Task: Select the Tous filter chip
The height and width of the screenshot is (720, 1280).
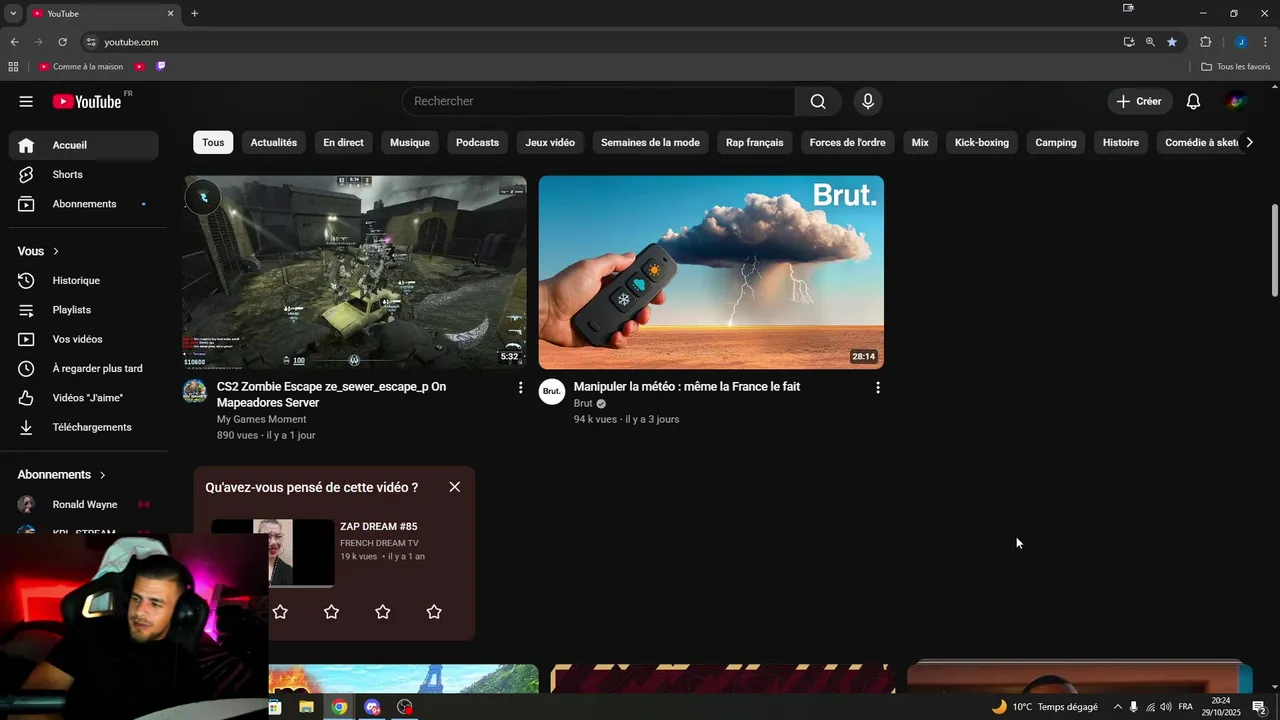Action: tap(213, 142)
